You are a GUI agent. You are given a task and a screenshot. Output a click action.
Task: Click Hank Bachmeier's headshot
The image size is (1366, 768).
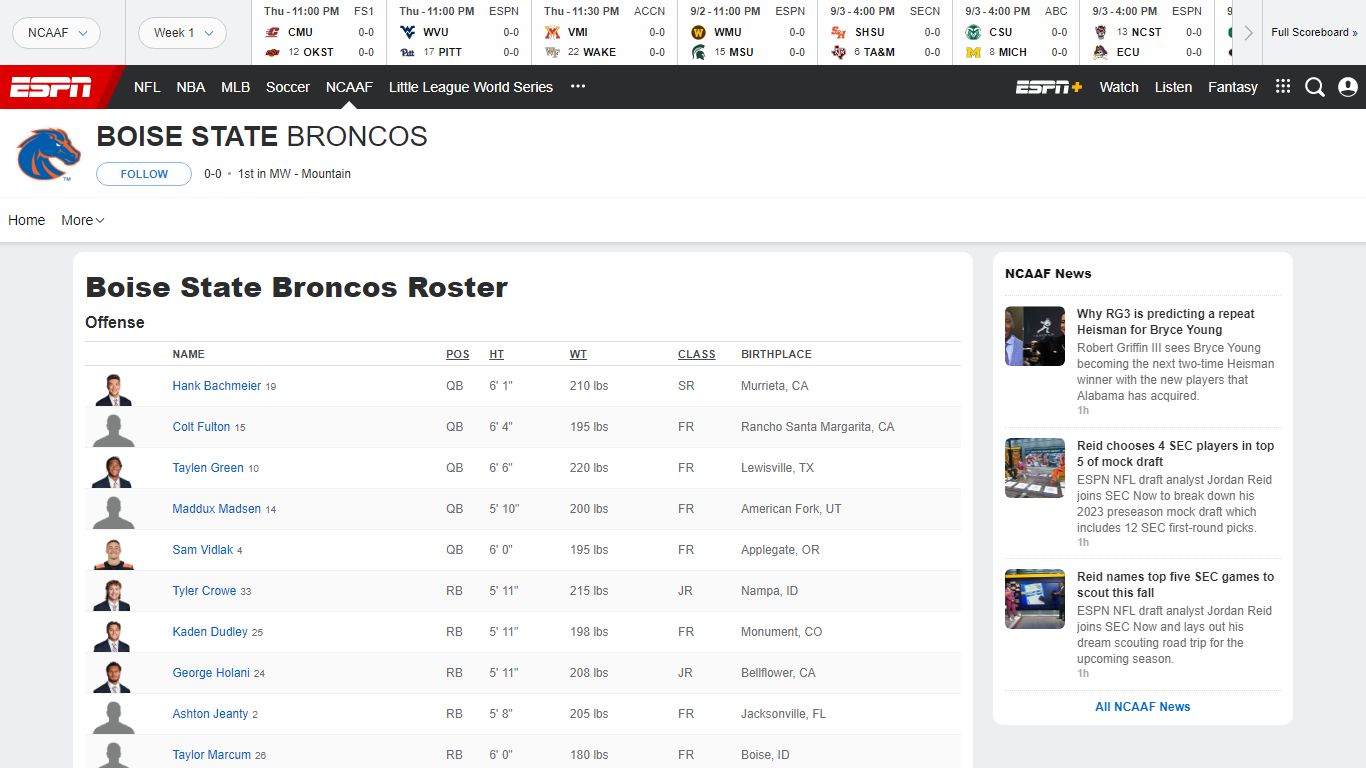[113, 388]
